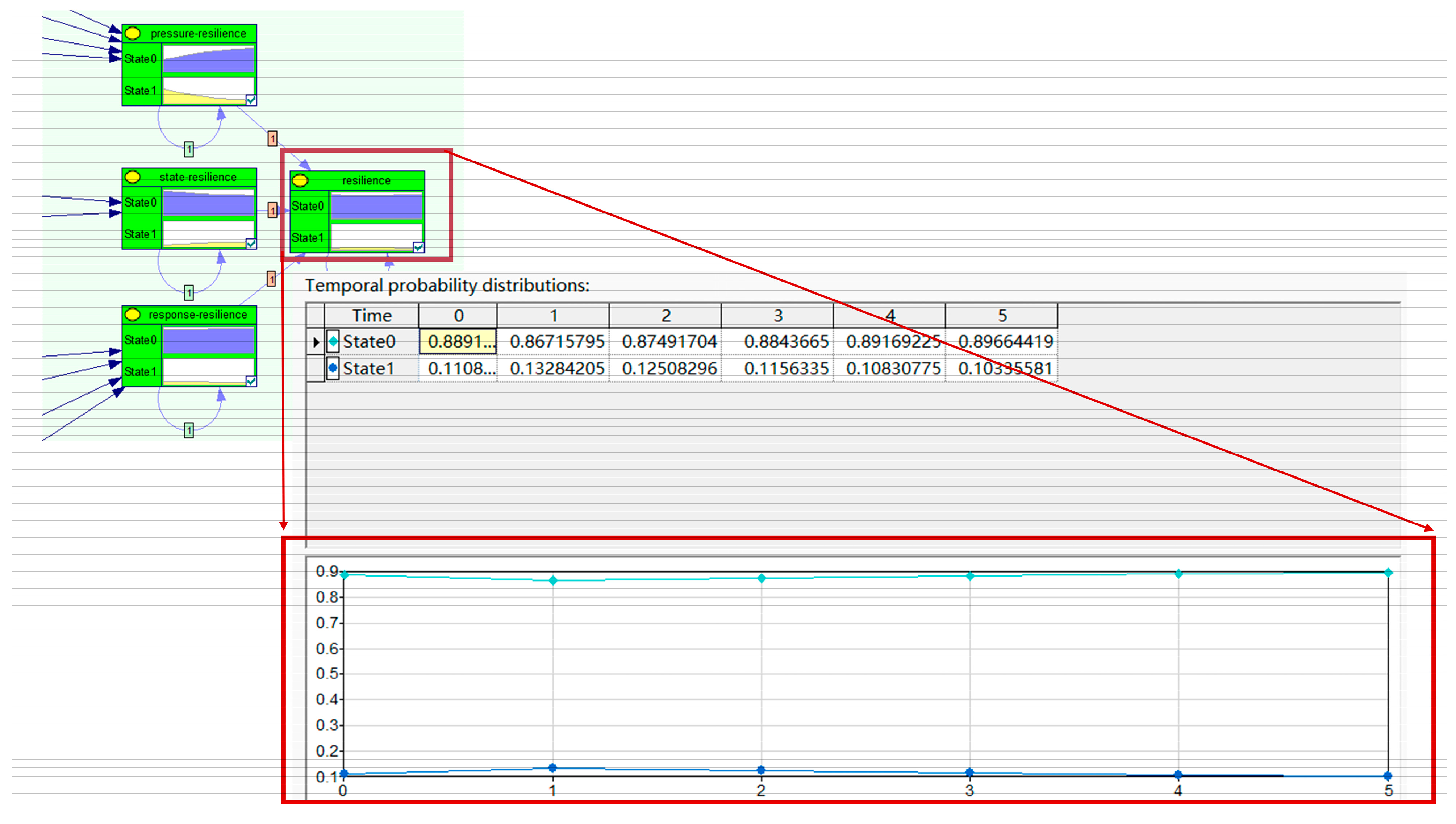Click the orange arc label between state-resilience and resilience
The height and width of the screenshot is (824, 1456).
coord(273,211)
